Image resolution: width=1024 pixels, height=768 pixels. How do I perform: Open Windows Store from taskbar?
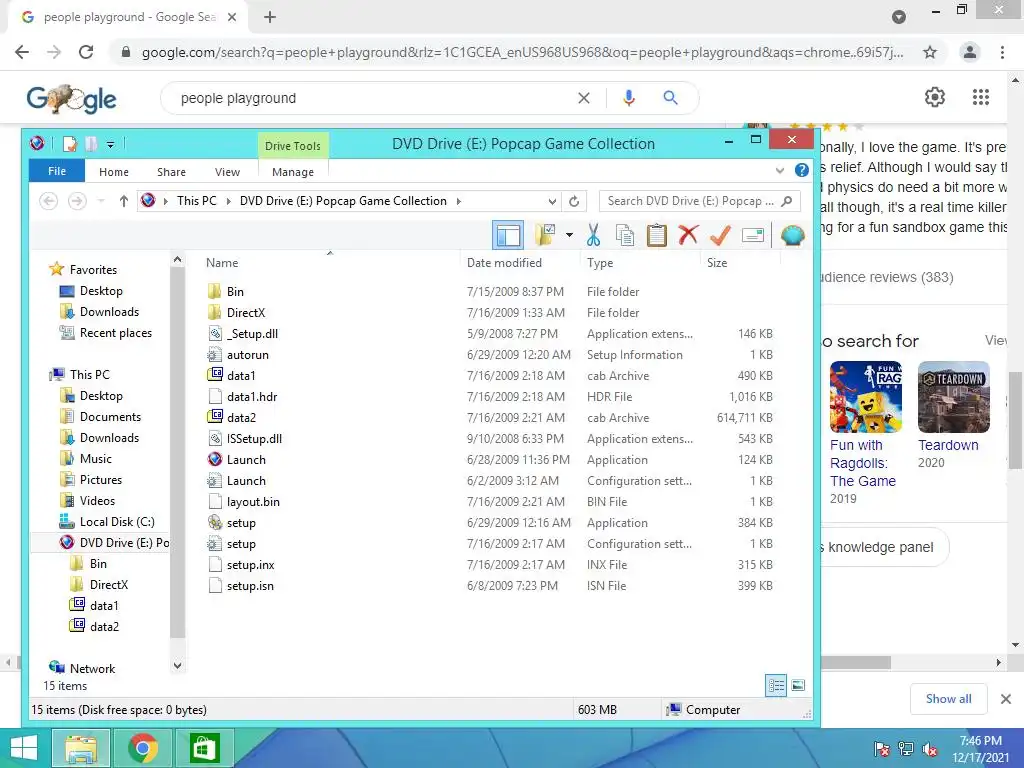click(204, 748)
